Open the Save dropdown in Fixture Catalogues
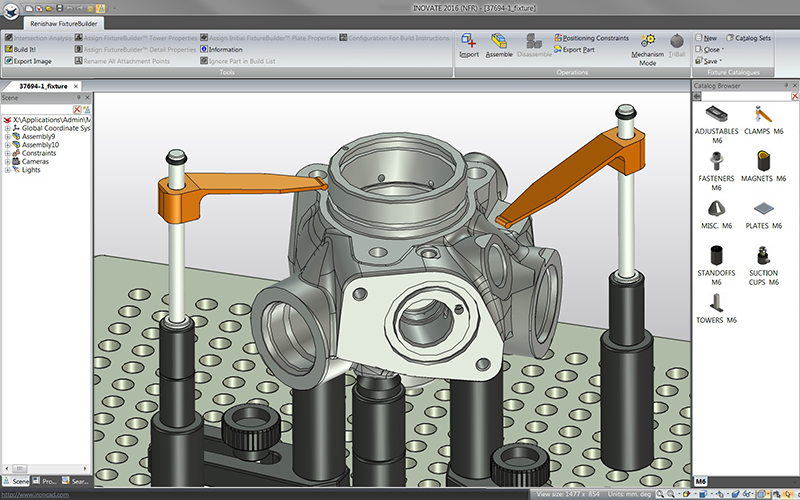Image resolution: width=800 pixels, height=500 pixels. click(713, 60)
